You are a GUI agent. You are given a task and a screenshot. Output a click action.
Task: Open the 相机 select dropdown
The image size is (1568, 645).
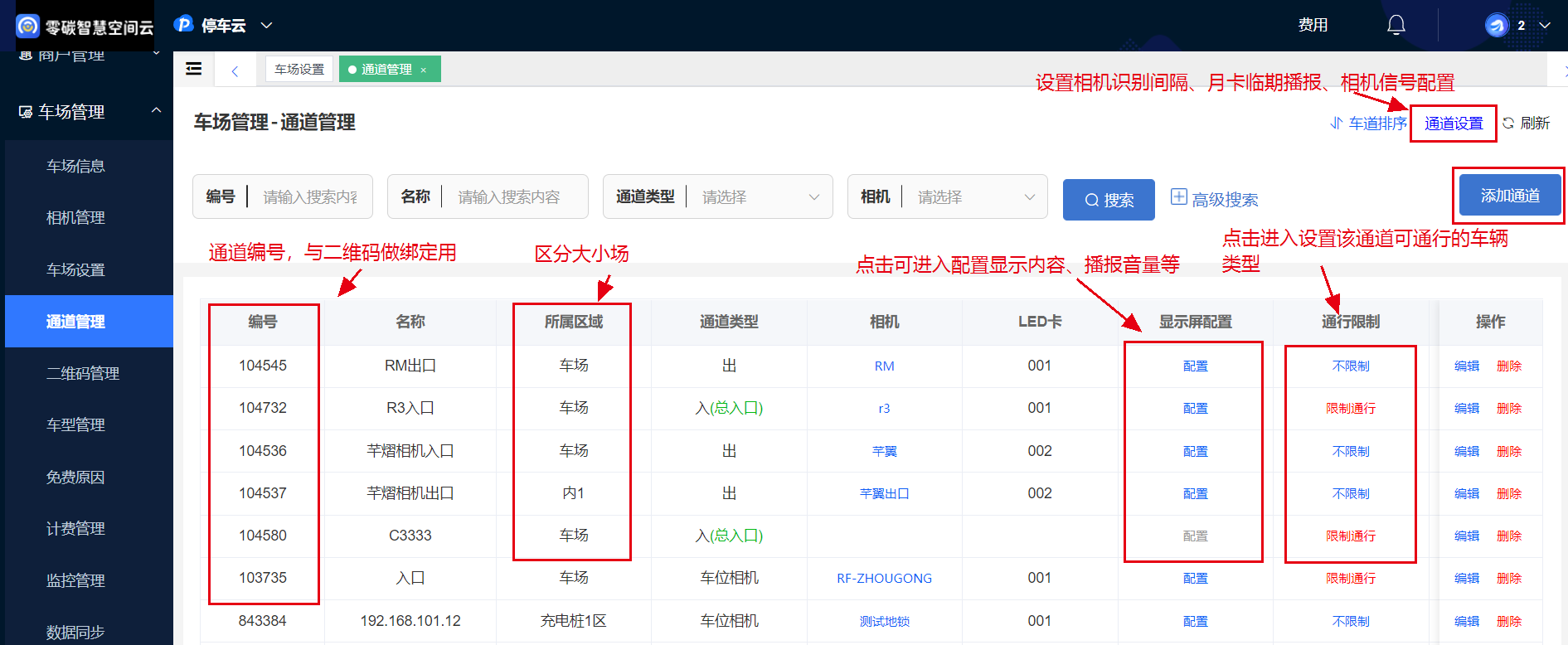(x=948, y=196)
